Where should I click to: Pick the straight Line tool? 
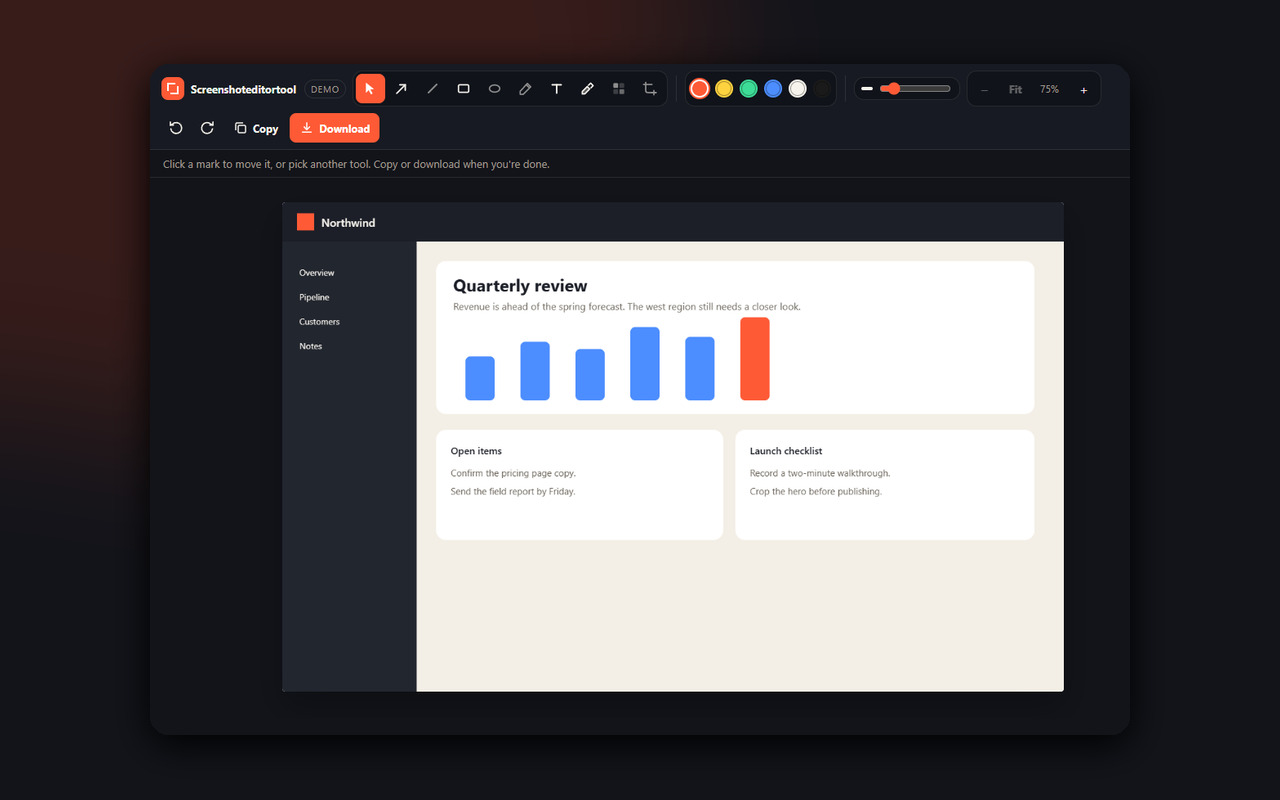[x=432, y=89]
